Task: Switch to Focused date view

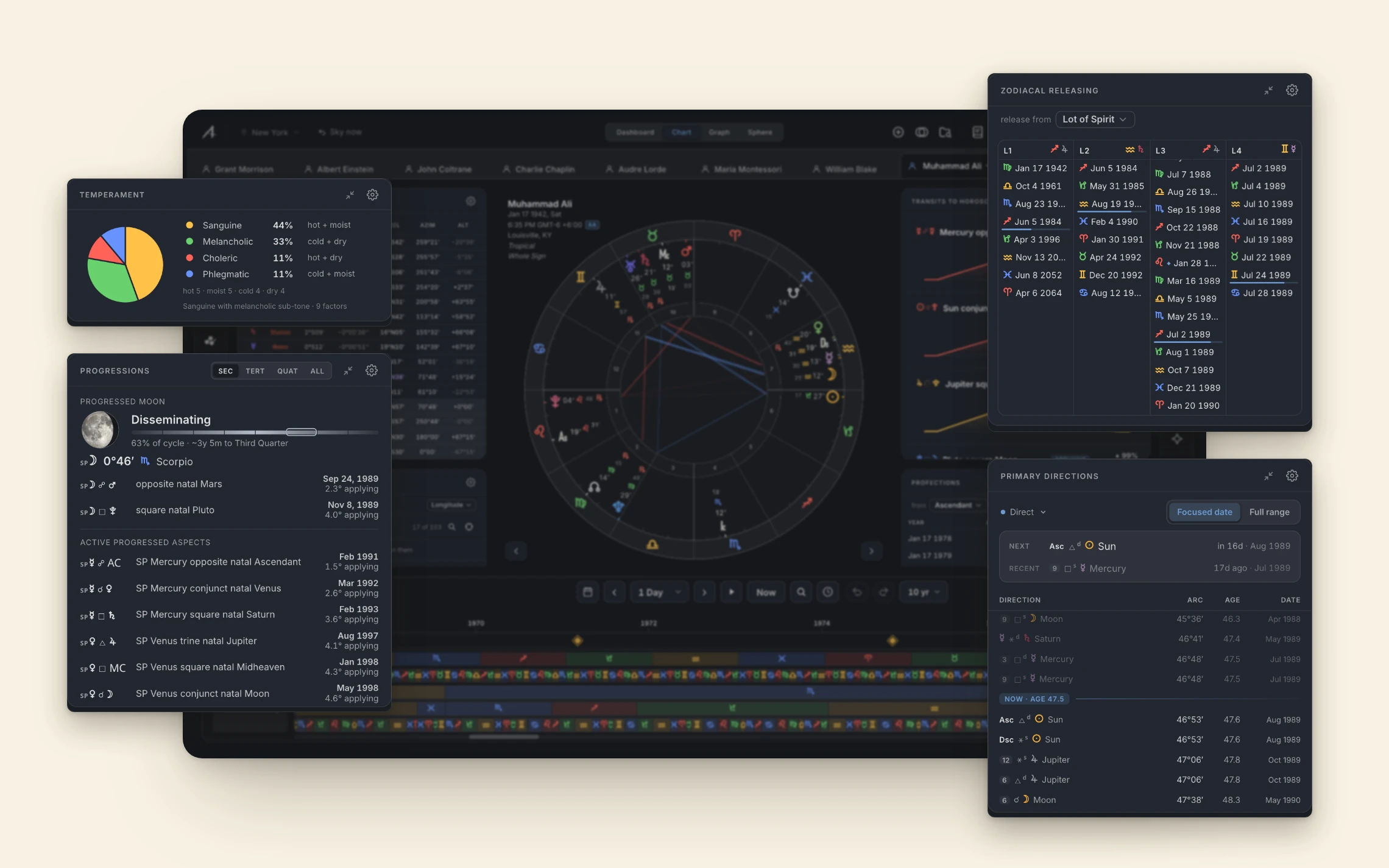Action: pos(1204,512)
